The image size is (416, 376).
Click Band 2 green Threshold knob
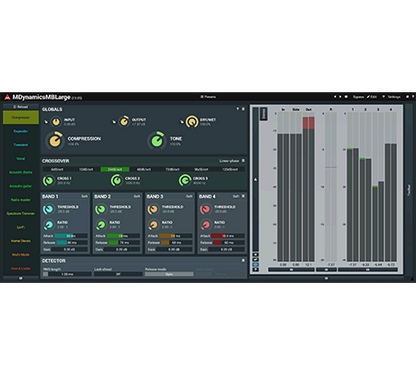[100, 209]
